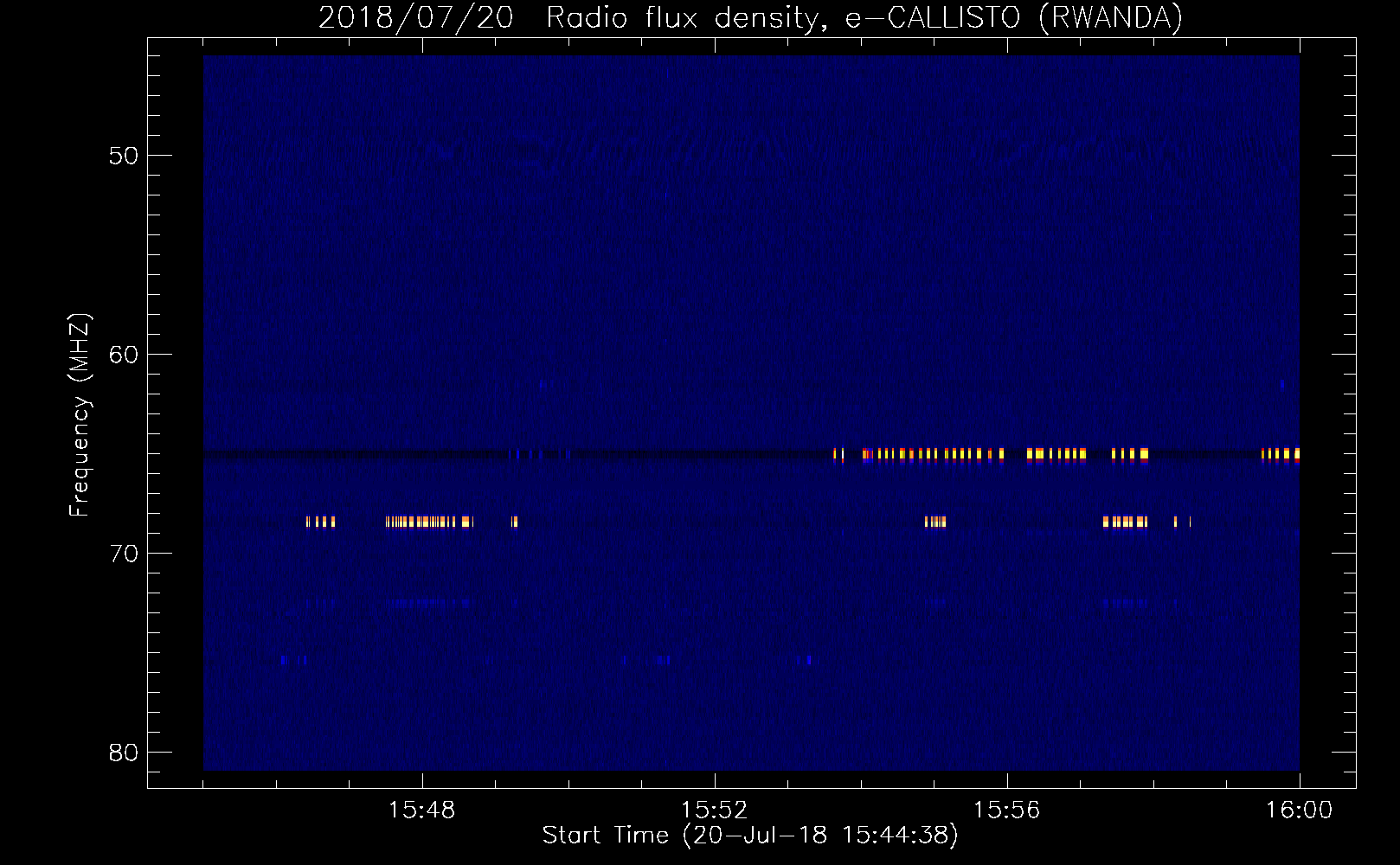Click the 70 MHz frequency tick label
Viewport: 1400px width, 865px height.
point(124,554)
